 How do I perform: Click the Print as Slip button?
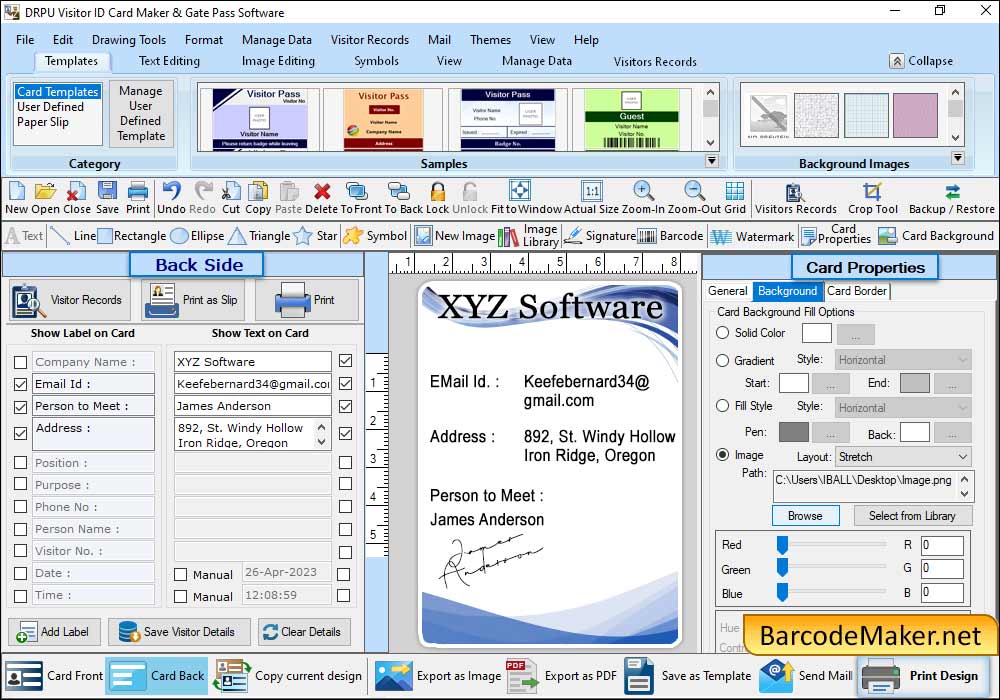pos(193,300)
